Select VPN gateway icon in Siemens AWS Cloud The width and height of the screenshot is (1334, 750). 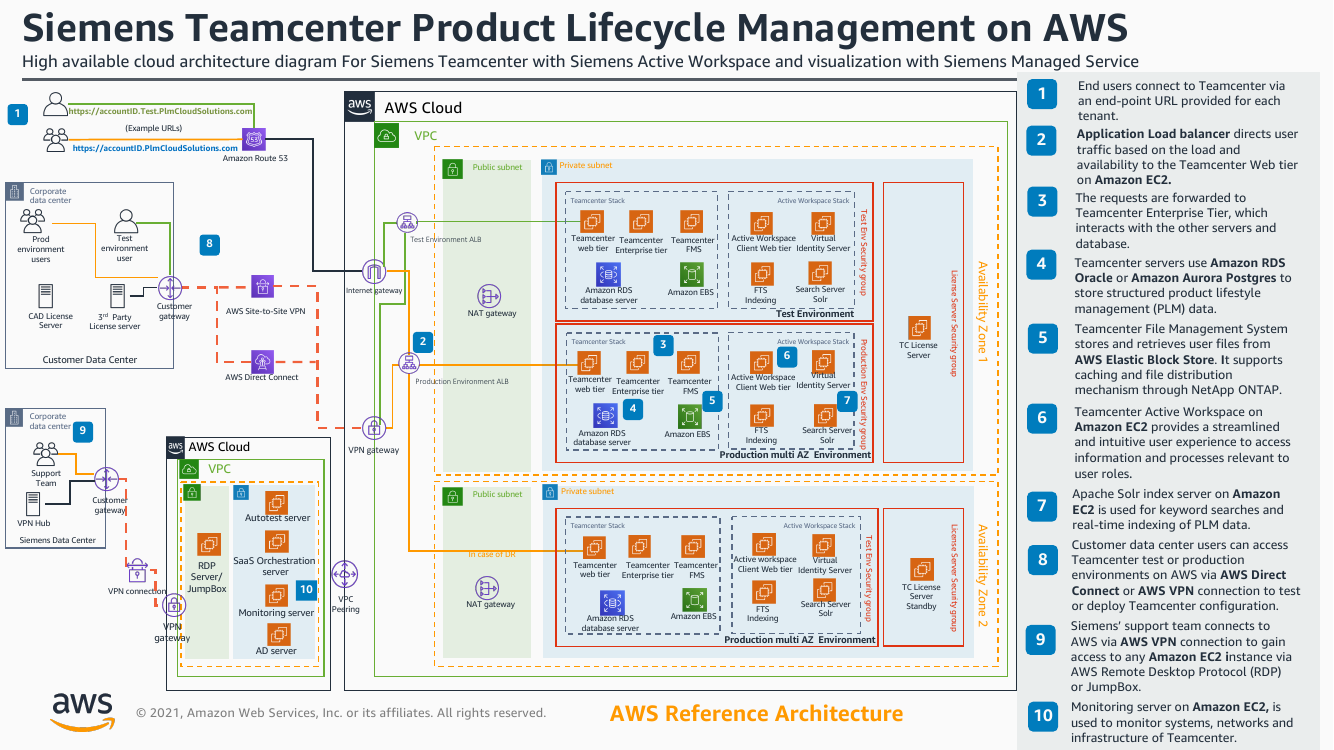174,605
